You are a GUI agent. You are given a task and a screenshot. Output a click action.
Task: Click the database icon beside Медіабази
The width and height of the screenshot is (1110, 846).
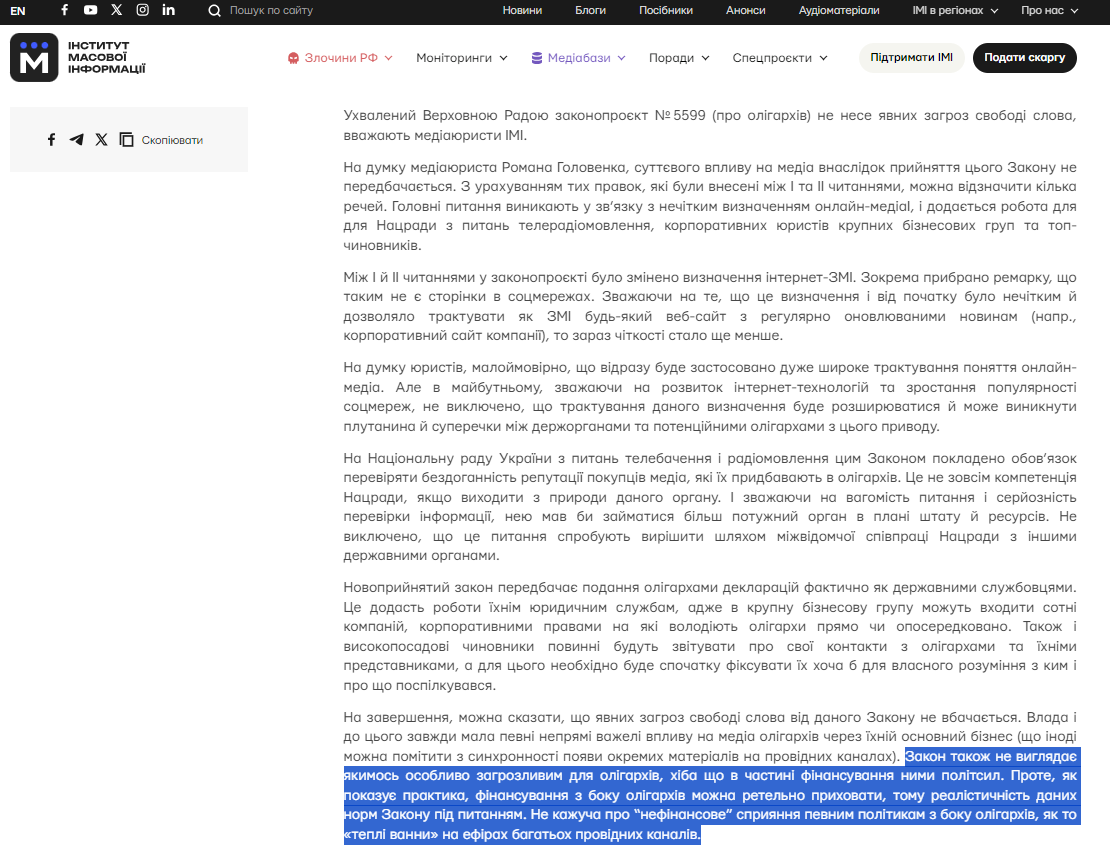coord(537,58)
